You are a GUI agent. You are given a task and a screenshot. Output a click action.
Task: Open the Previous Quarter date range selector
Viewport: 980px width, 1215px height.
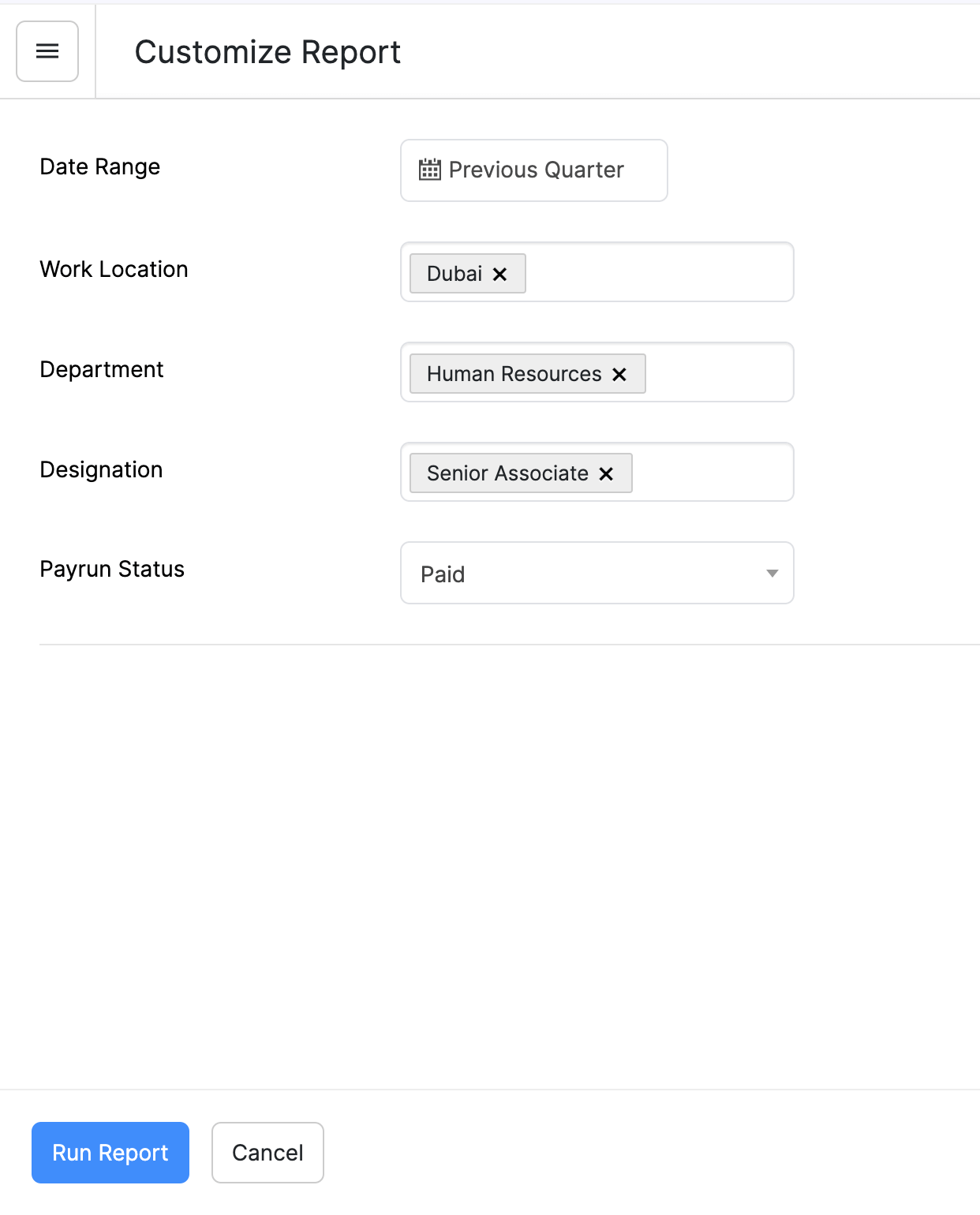tap(535, 170)
